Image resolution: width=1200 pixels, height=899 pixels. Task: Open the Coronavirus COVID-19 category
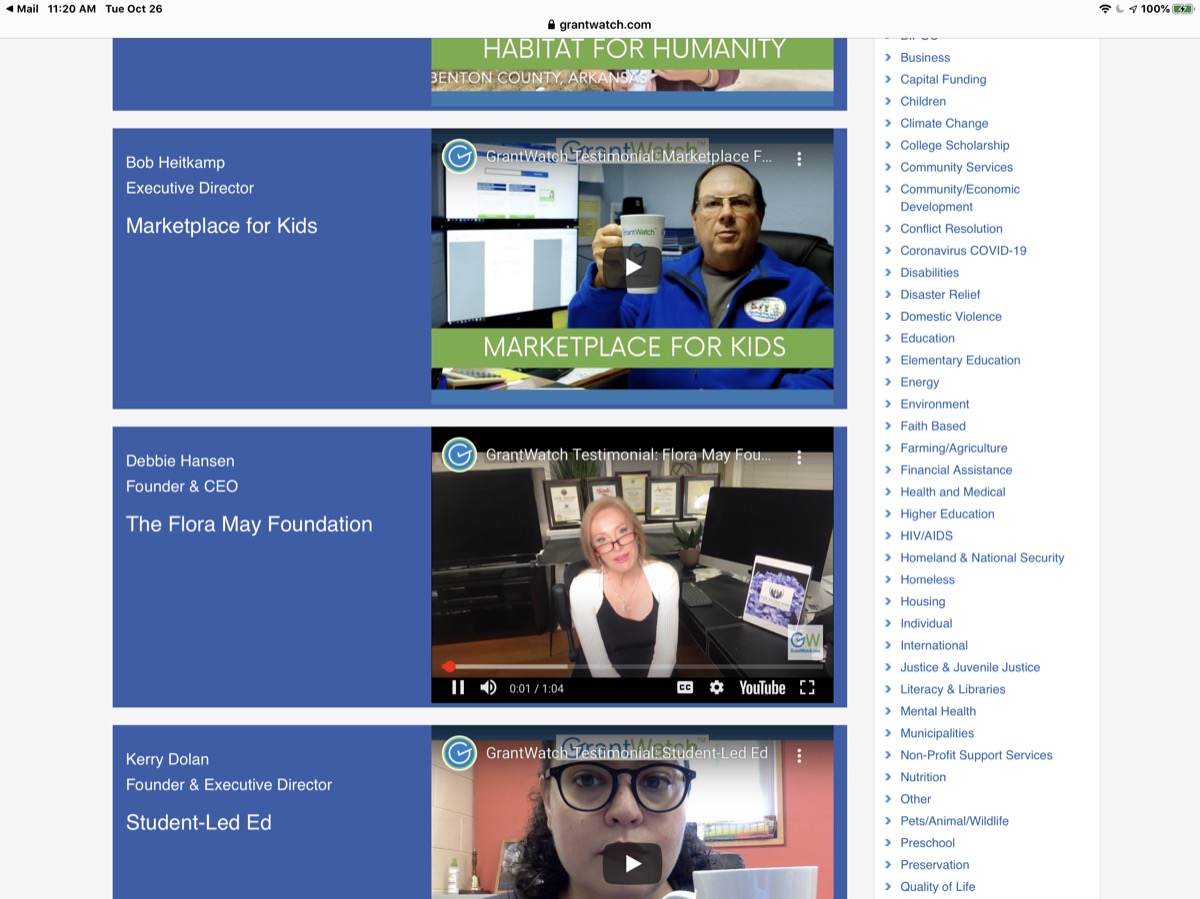(962, 250)
